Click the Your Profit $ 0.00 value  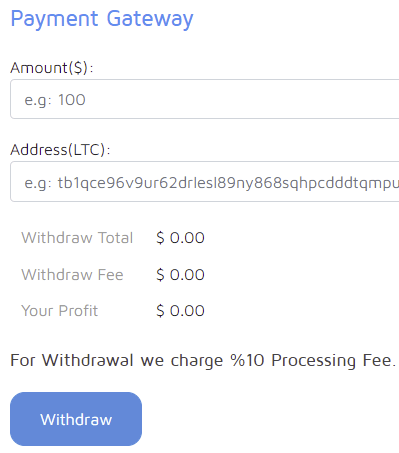(x=180, y=311)
